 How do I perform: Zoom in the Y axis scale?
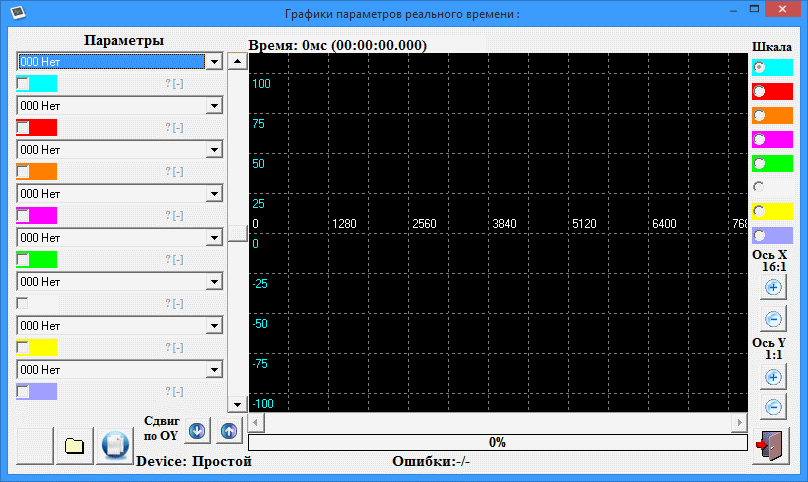point(772,377)
